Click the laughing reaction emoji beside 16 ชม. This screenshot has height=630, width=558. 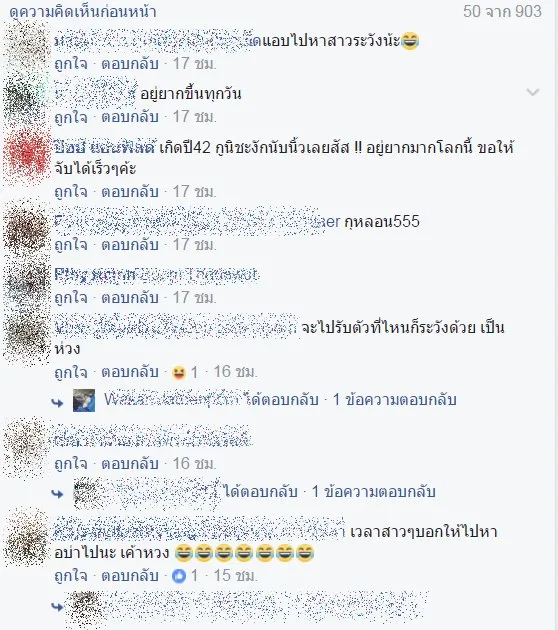179,372
